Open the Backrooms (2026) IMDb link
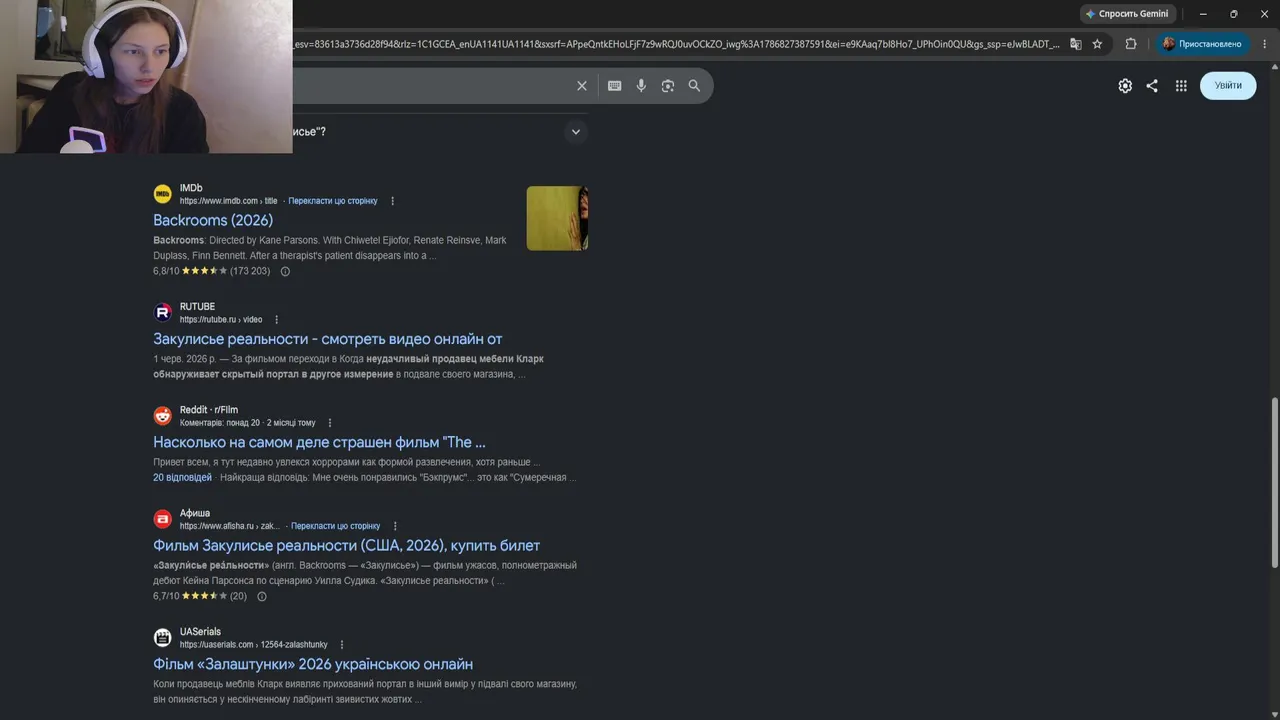Image resolution: width=1280 pixels, height=720 pixels. click(213, 220)
